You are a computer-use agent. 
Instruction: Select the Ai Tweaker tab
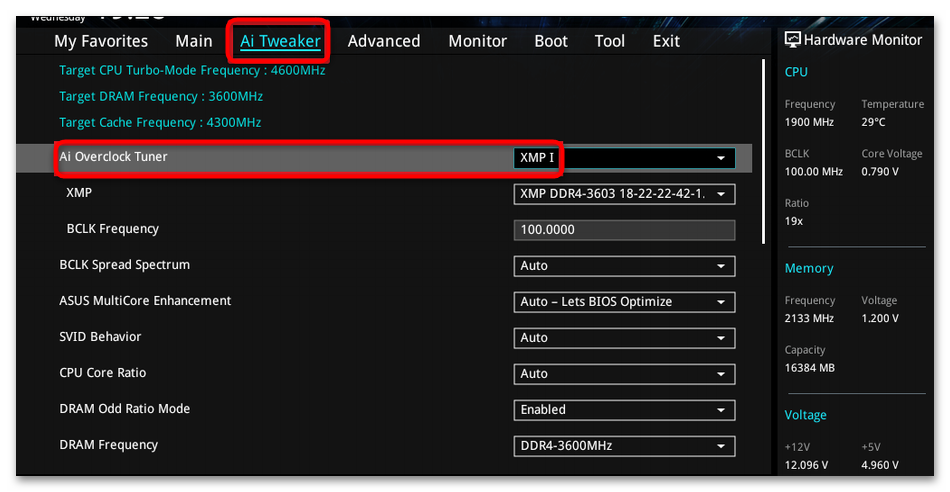point(280,41)
